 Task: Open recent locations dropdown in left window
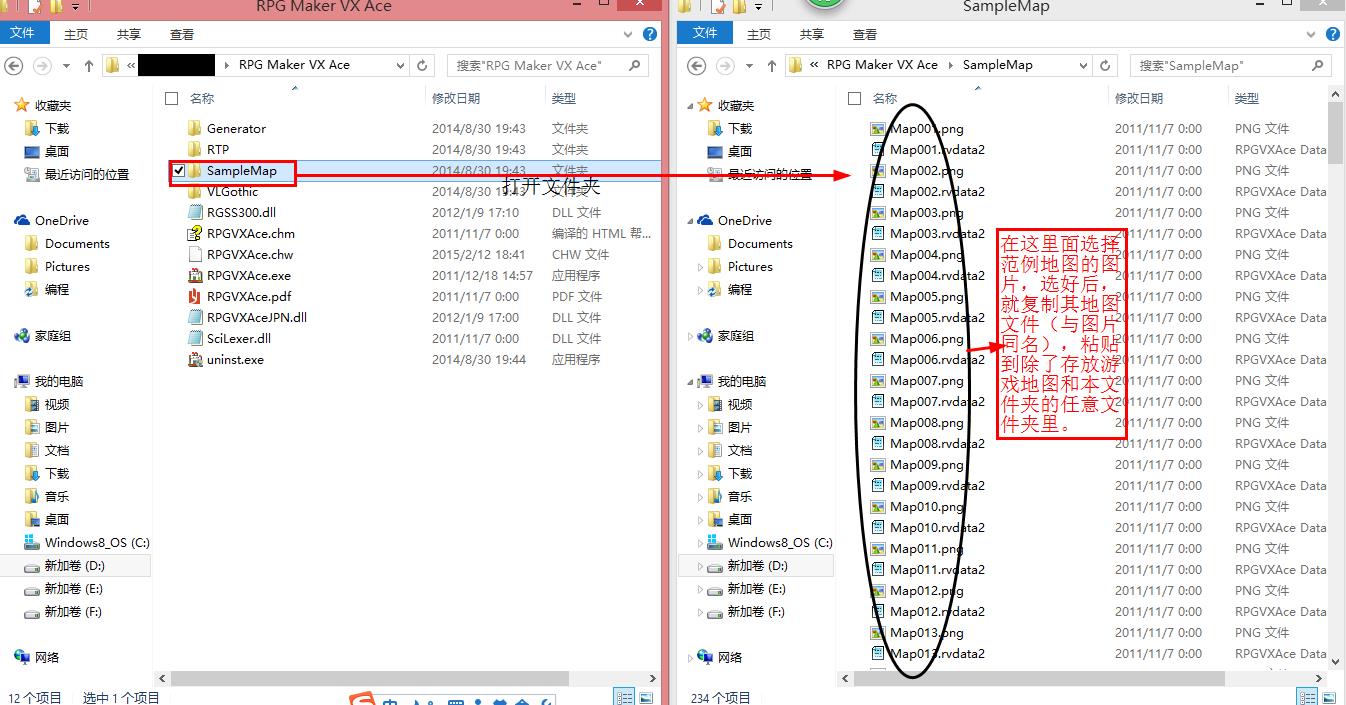coord(66,65)
